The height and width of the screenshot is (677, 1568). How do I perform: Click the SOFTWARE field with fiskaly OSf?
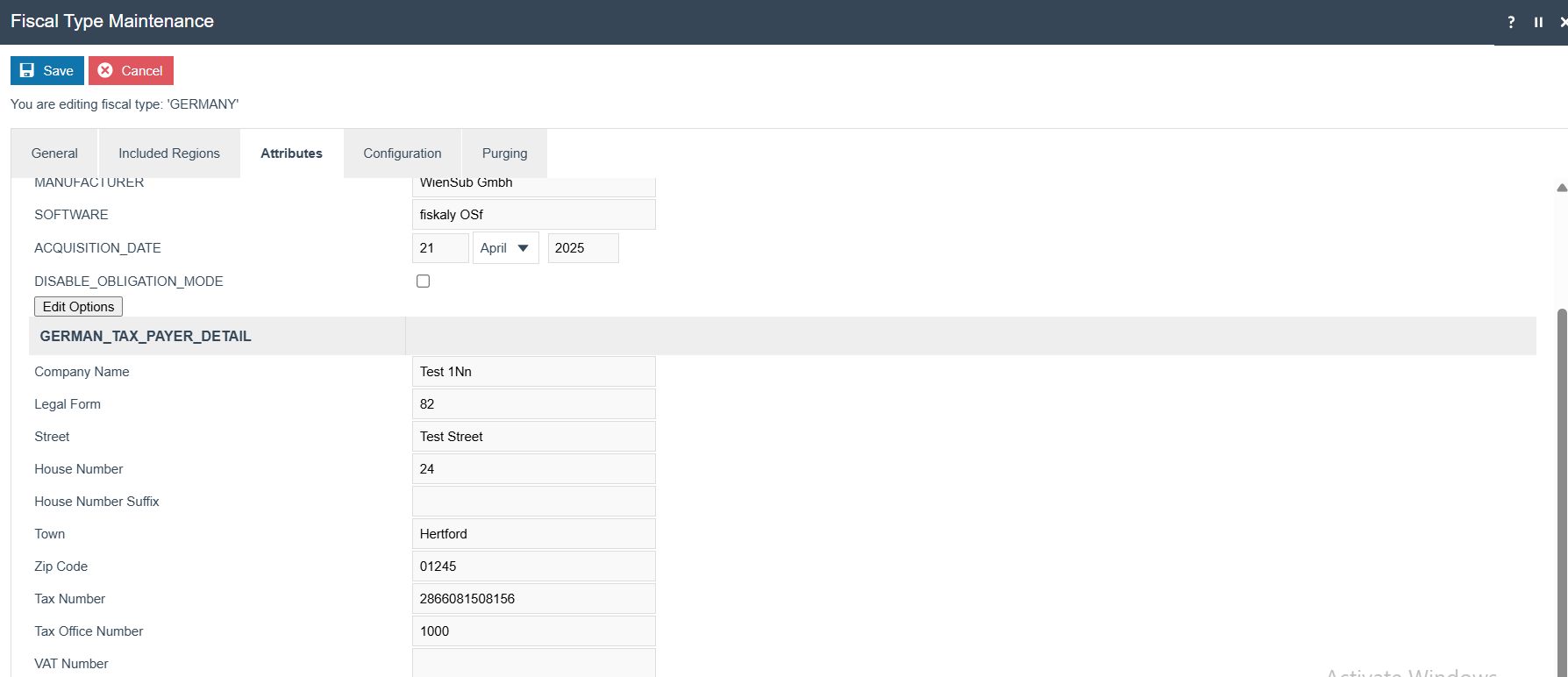pos(533,215)
